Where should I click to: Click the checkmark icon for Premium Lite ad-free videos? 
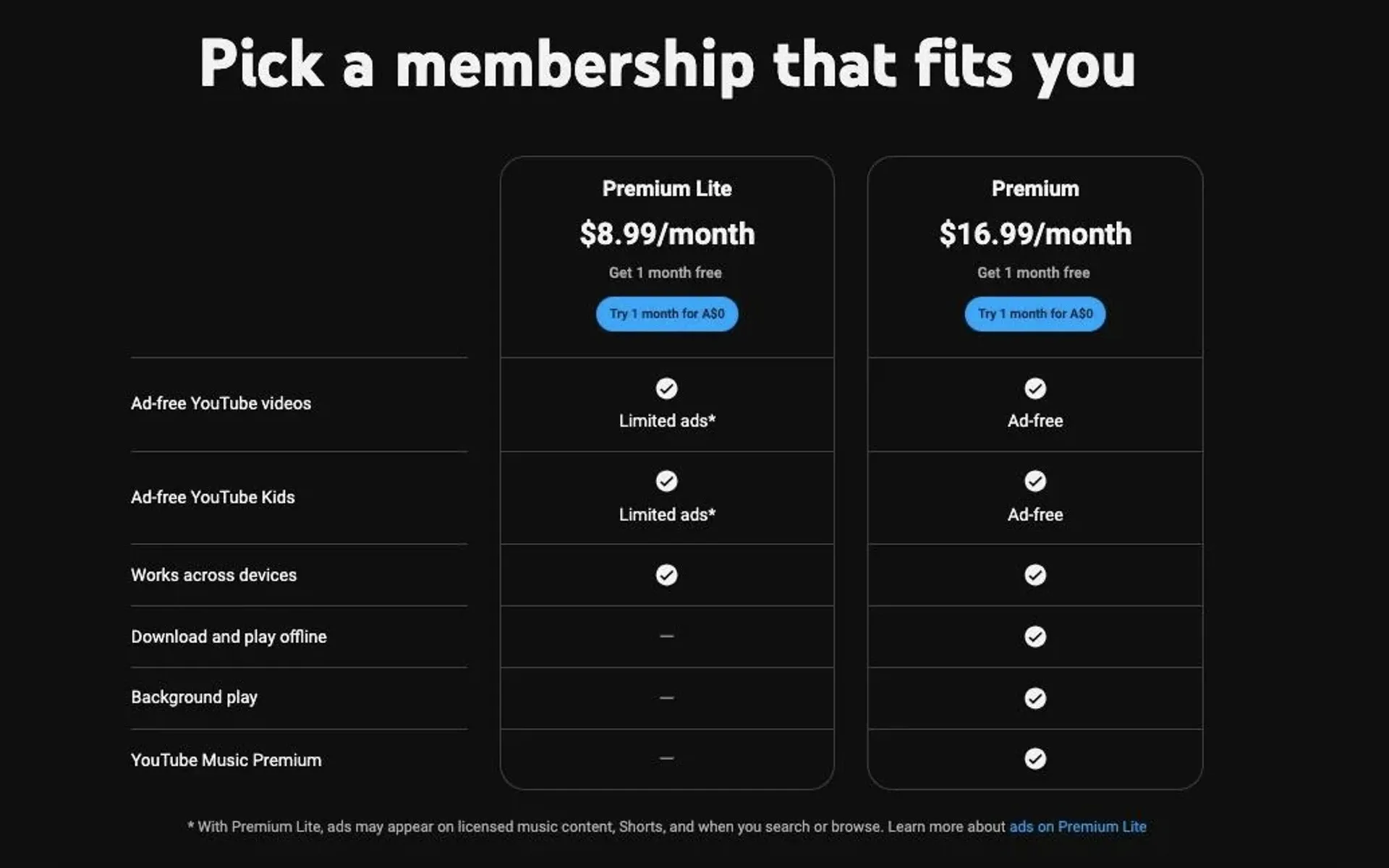[666, 388]
